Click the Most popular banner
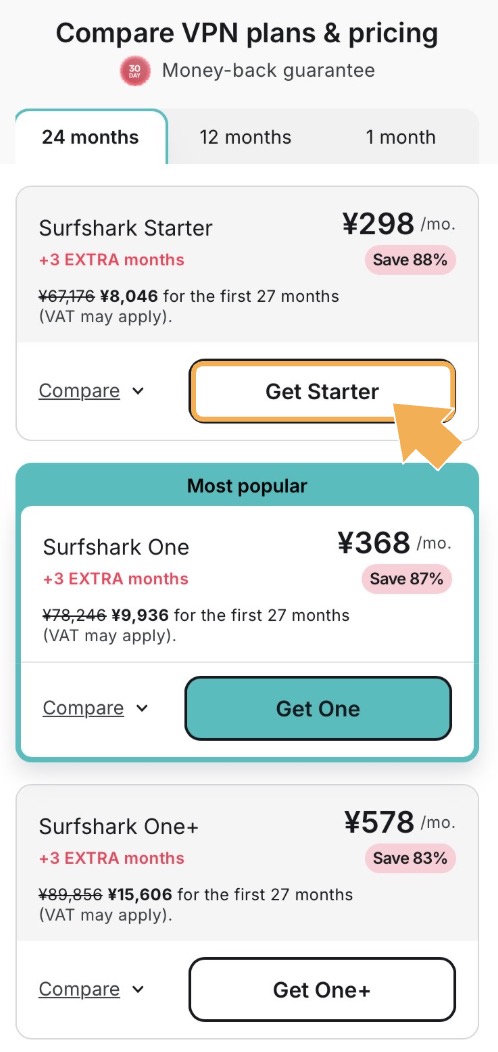The image size is (498, 1052). click(247, 486)
